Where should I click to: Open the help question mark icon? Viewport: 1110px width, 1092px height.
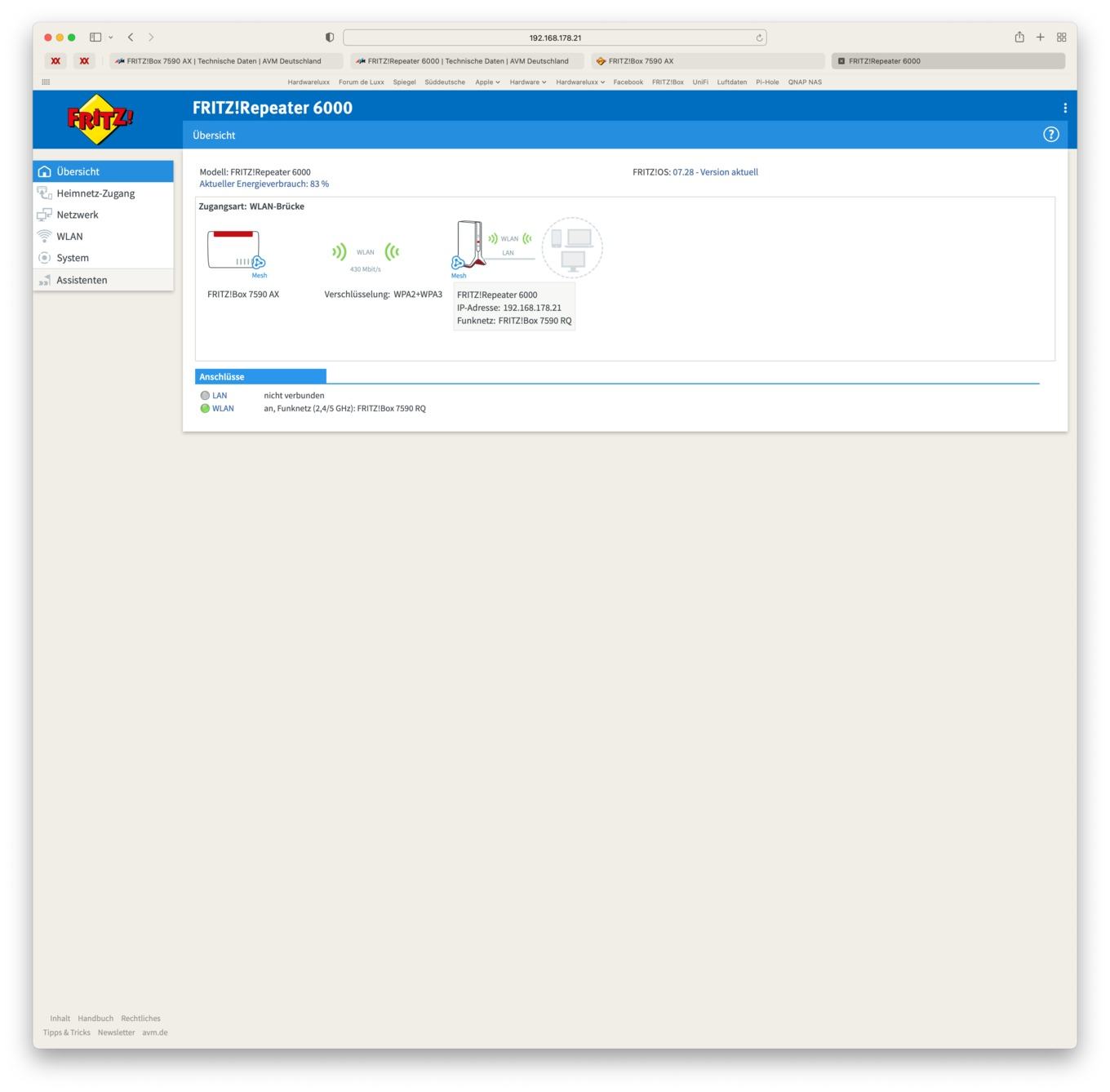[1051, 135]
